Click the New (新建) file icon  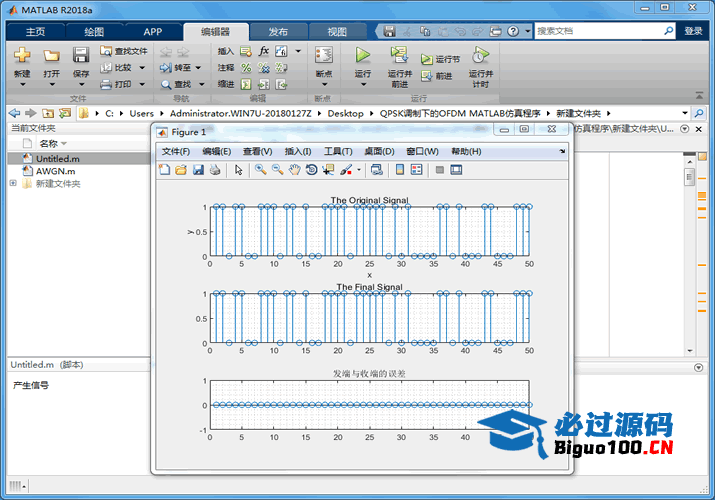click(x=22, y=56)
